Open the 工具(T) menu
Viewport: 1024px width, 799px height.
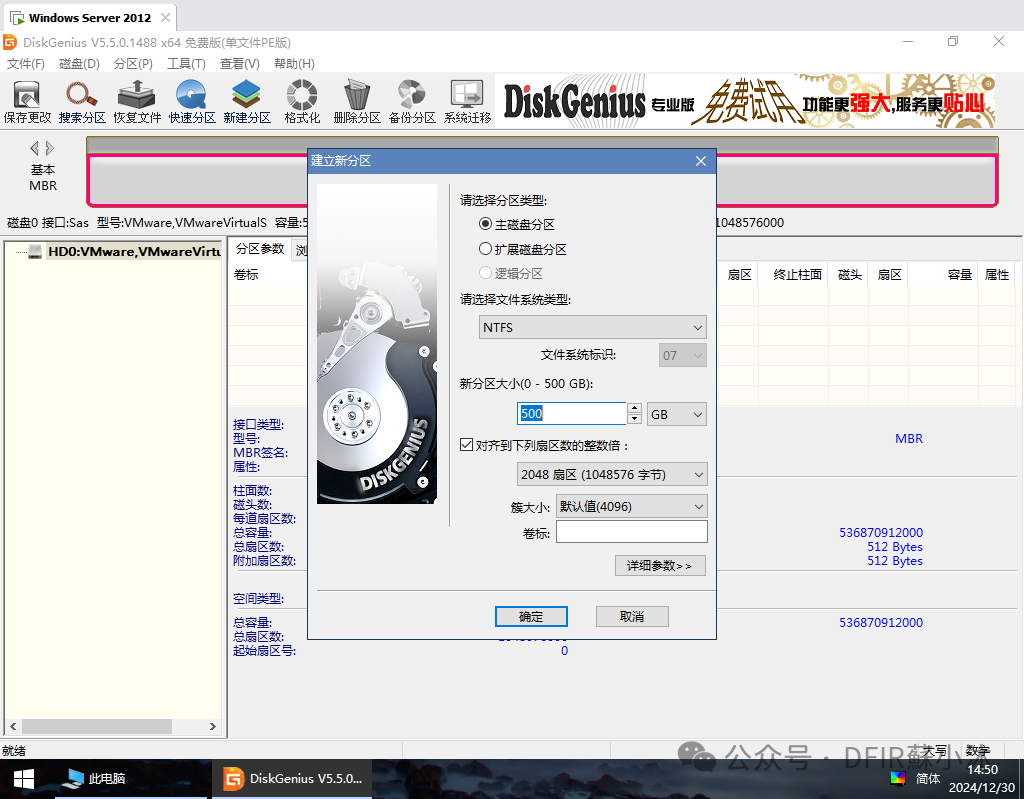(x=186, y=63)
